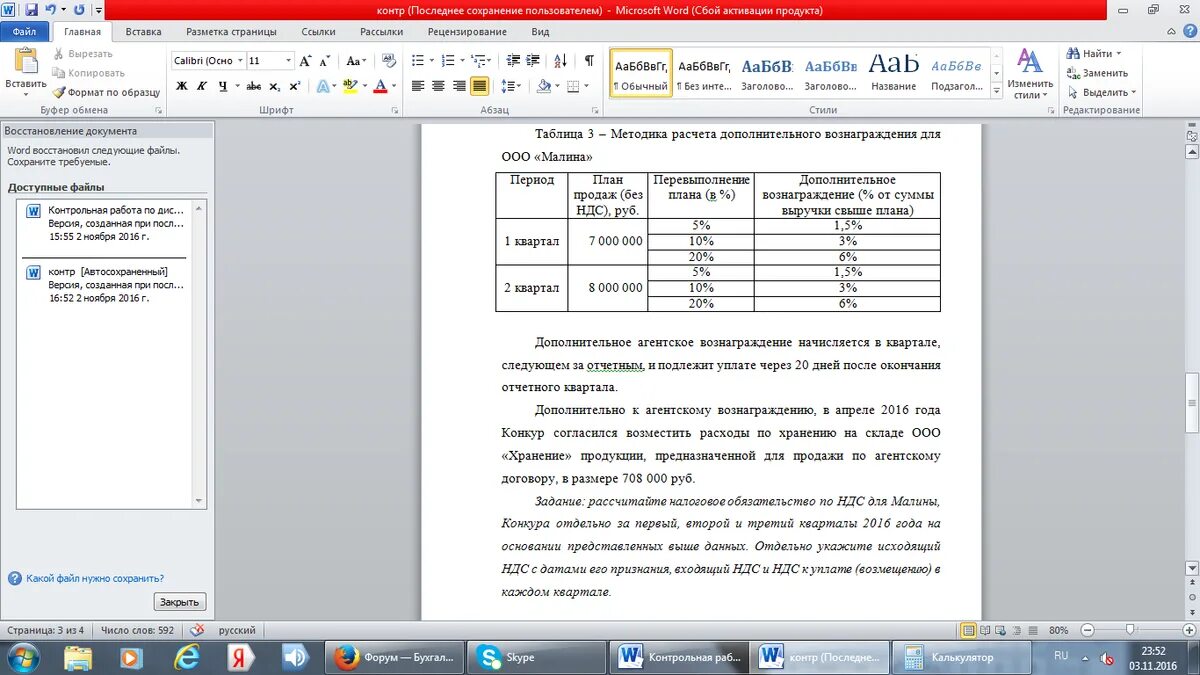Toggle underline (Ч) formatting
This screenshot has height=675, width=1200.
click(222, 86)
